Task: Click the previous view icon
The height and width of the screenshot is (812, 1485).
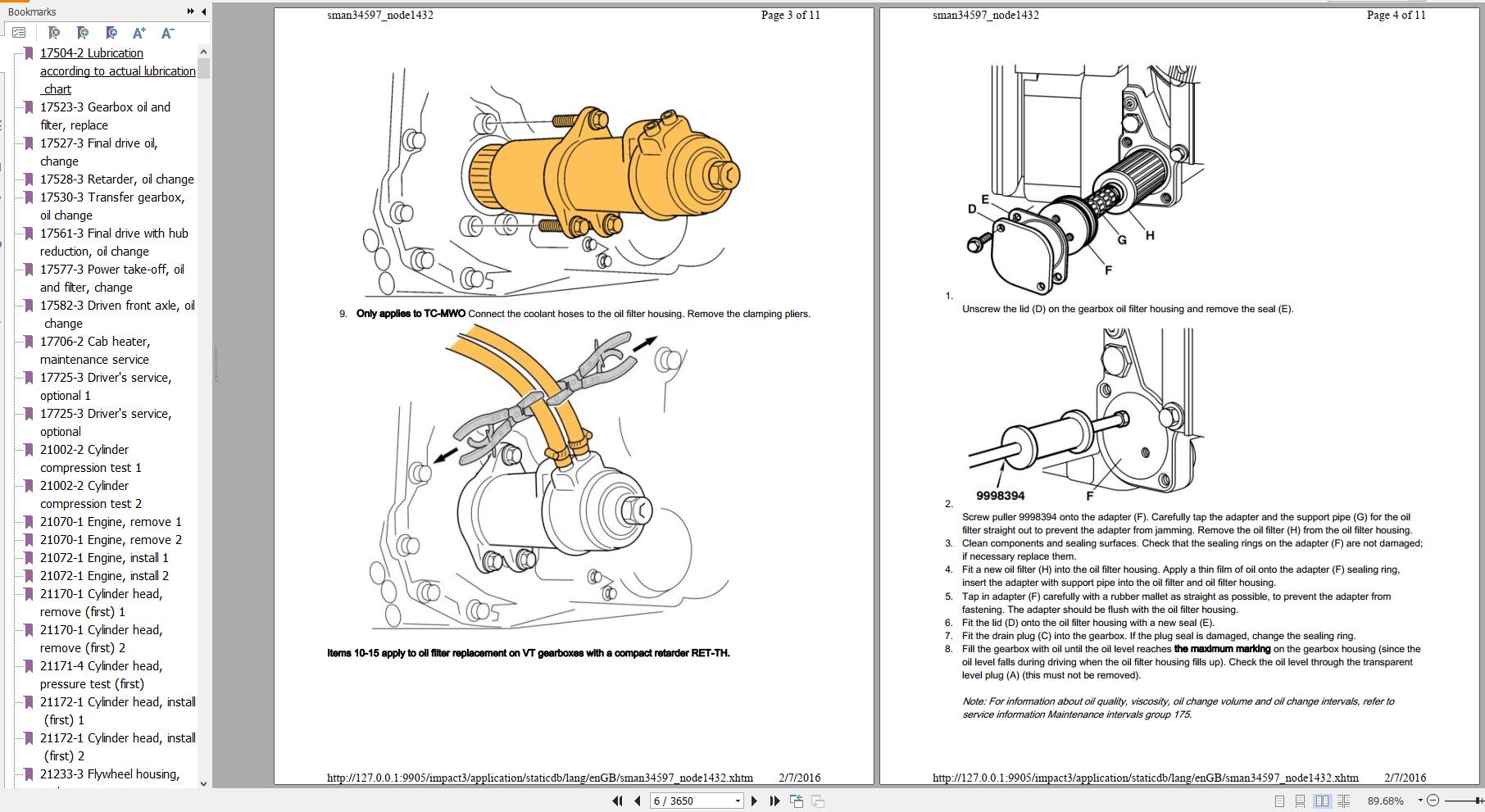Action: coord(796,801)
